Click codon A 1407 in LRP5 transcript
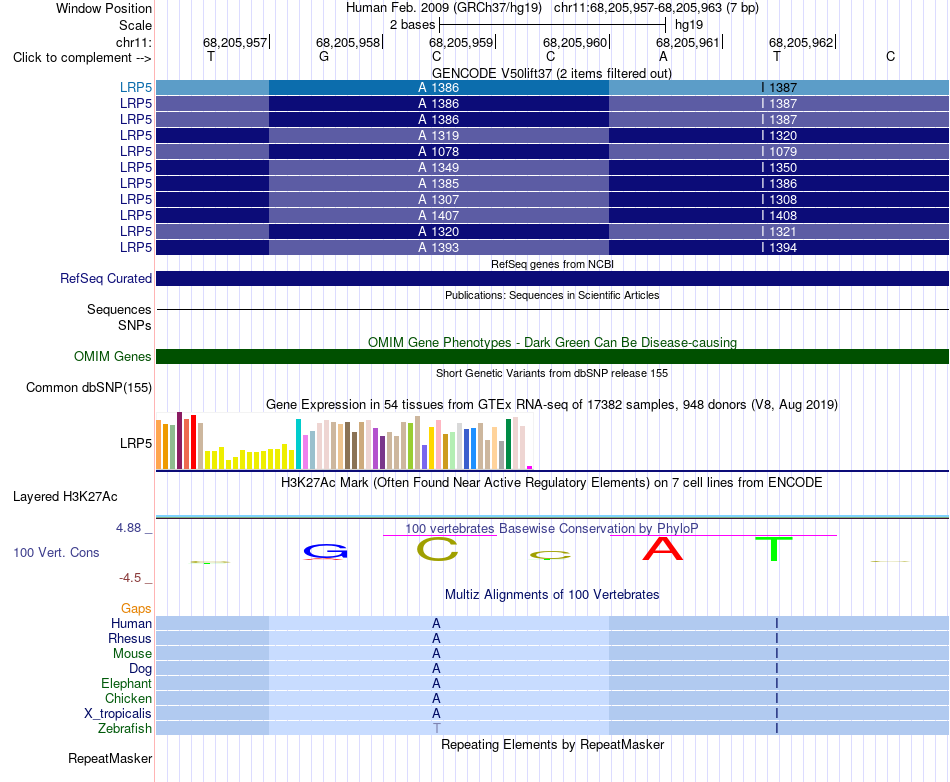Viewport: 950px width, 782px height. [439, 216]
